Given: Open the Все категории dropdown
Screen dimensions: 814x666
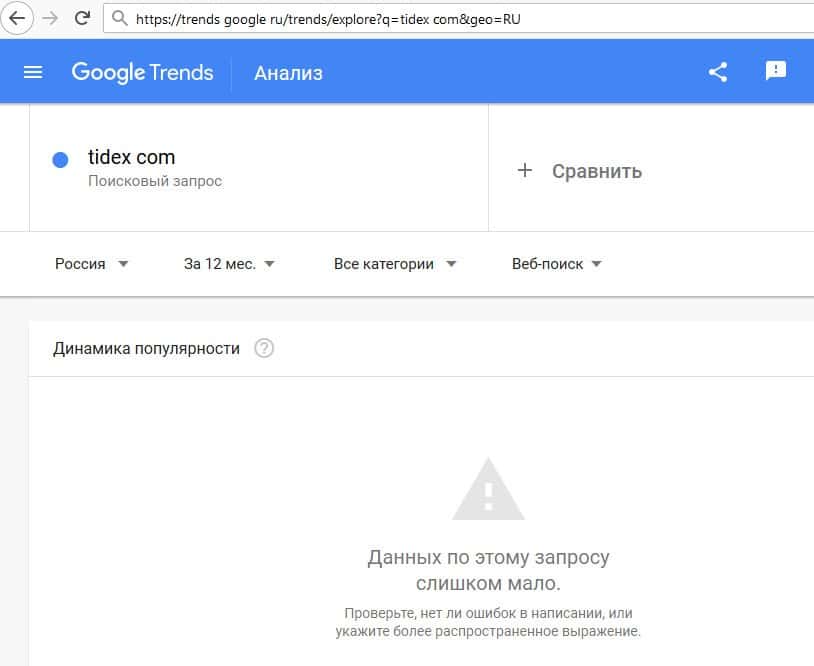Looking at the screenshot, I should pos(395,264).
